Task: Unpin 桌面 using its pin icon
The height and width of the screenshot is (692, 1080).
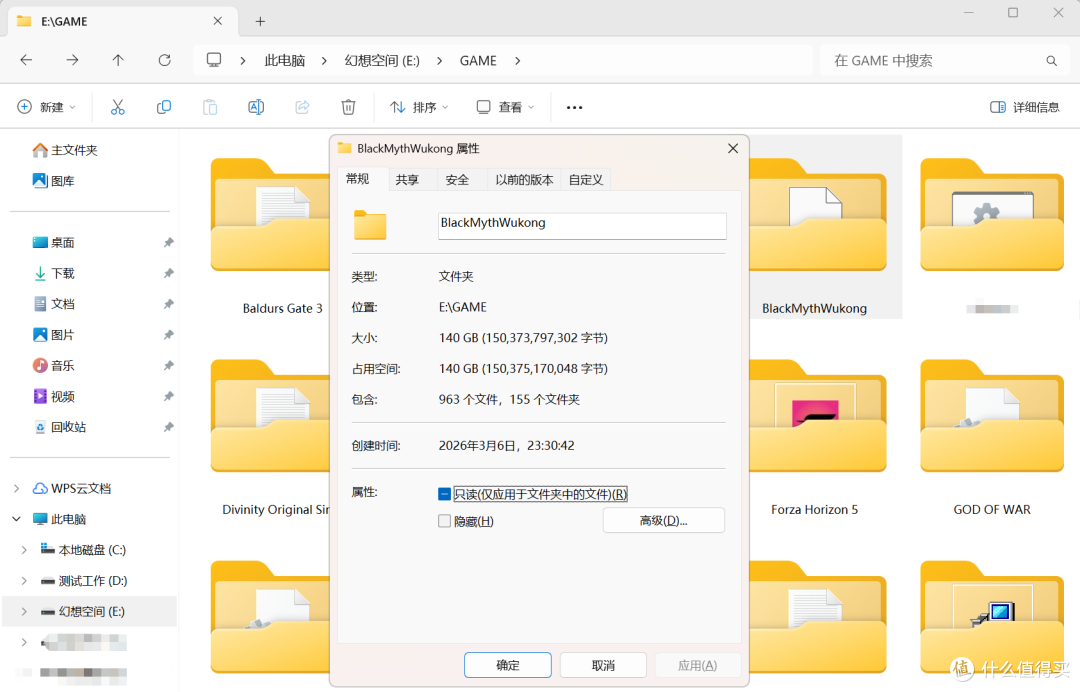Action: [168, 242]
